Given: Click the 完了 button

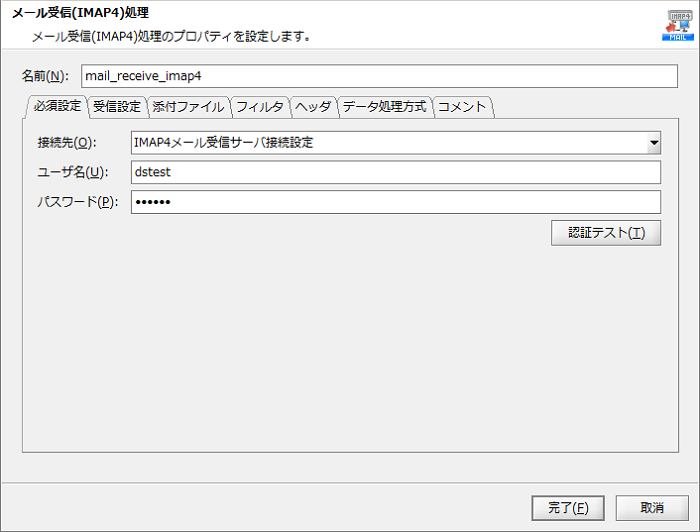Looking at the screenshot, I should (x=568, y=508).
